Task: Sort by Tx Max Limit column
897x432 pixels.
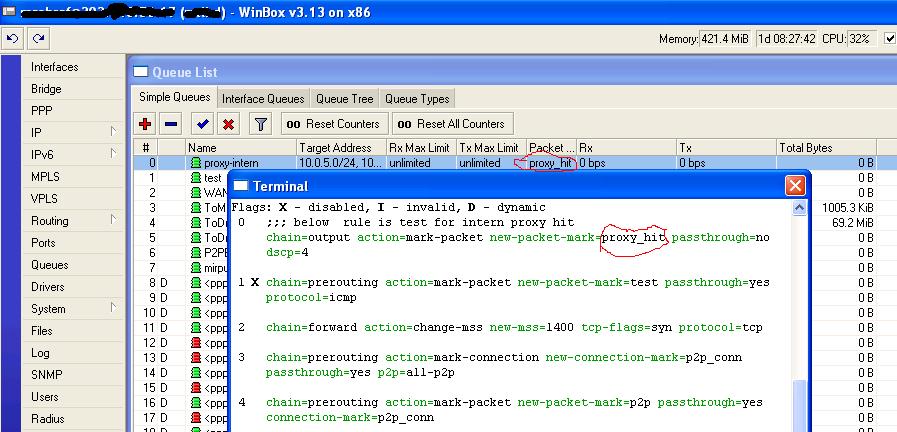Action: click(491, 148)
